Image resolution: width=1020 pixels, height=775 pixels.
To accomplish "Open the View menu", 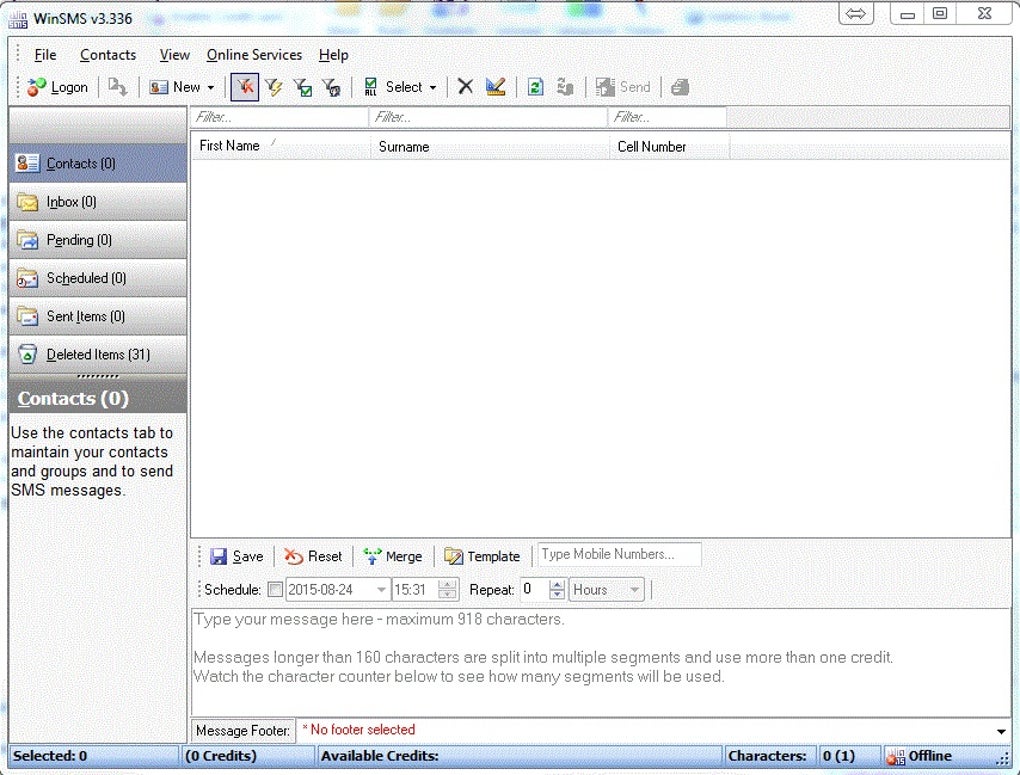I will (x=174, y=55).
